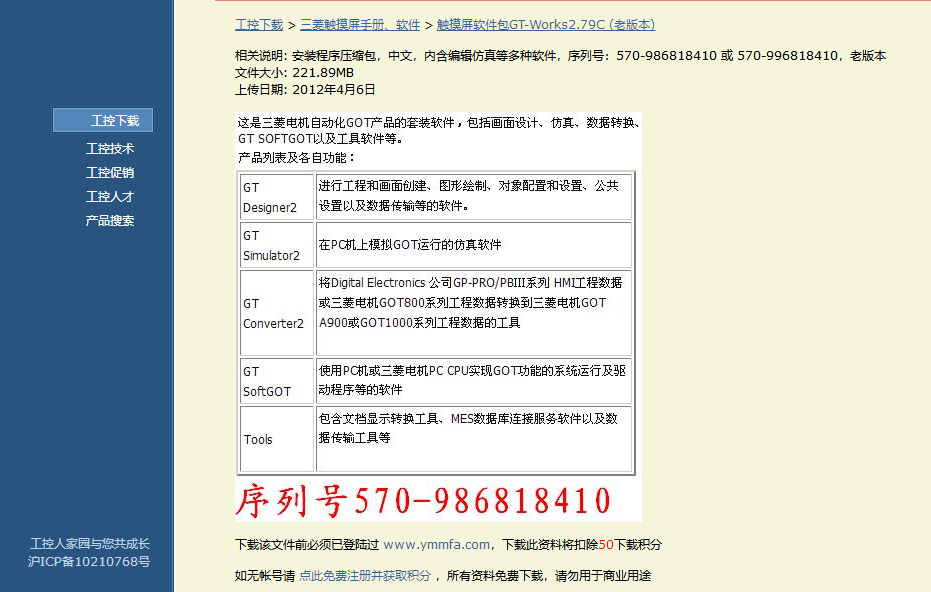Screen dimensions: 931x592
Task: Click the 上传日期 2012年4月6日 line
Action: click(305, 89)
